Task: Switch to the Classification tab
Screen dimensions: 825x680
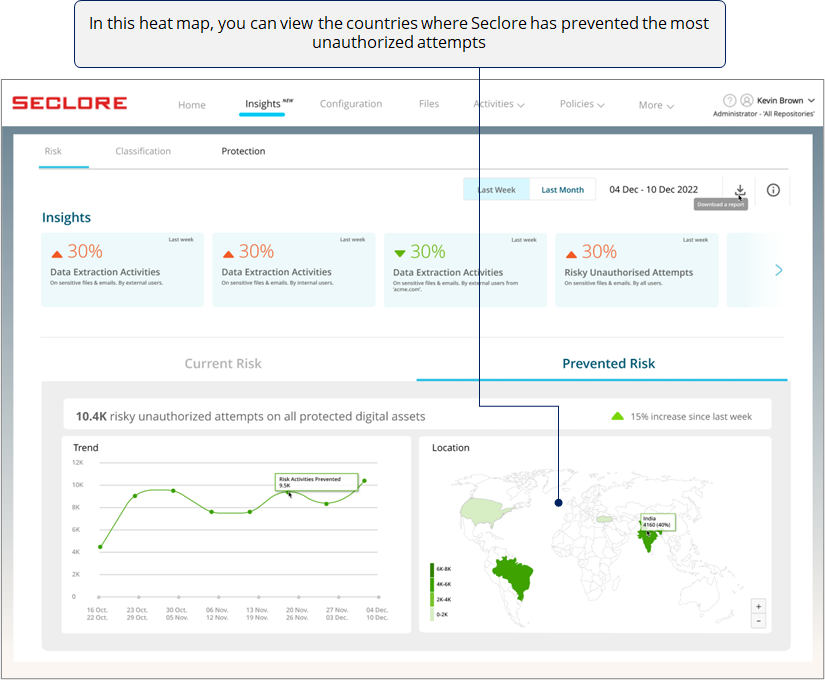Action: 143,151
